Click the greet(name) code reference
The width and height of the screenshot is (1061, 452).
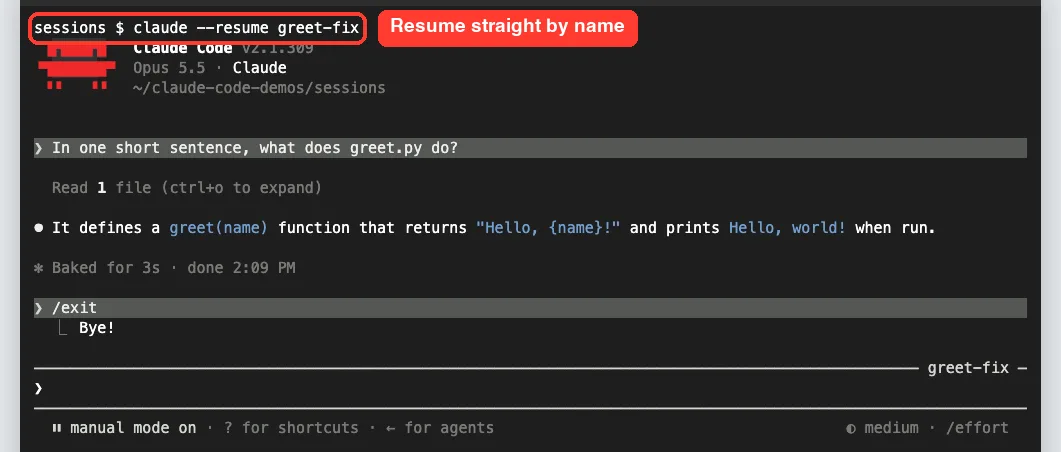219,228
